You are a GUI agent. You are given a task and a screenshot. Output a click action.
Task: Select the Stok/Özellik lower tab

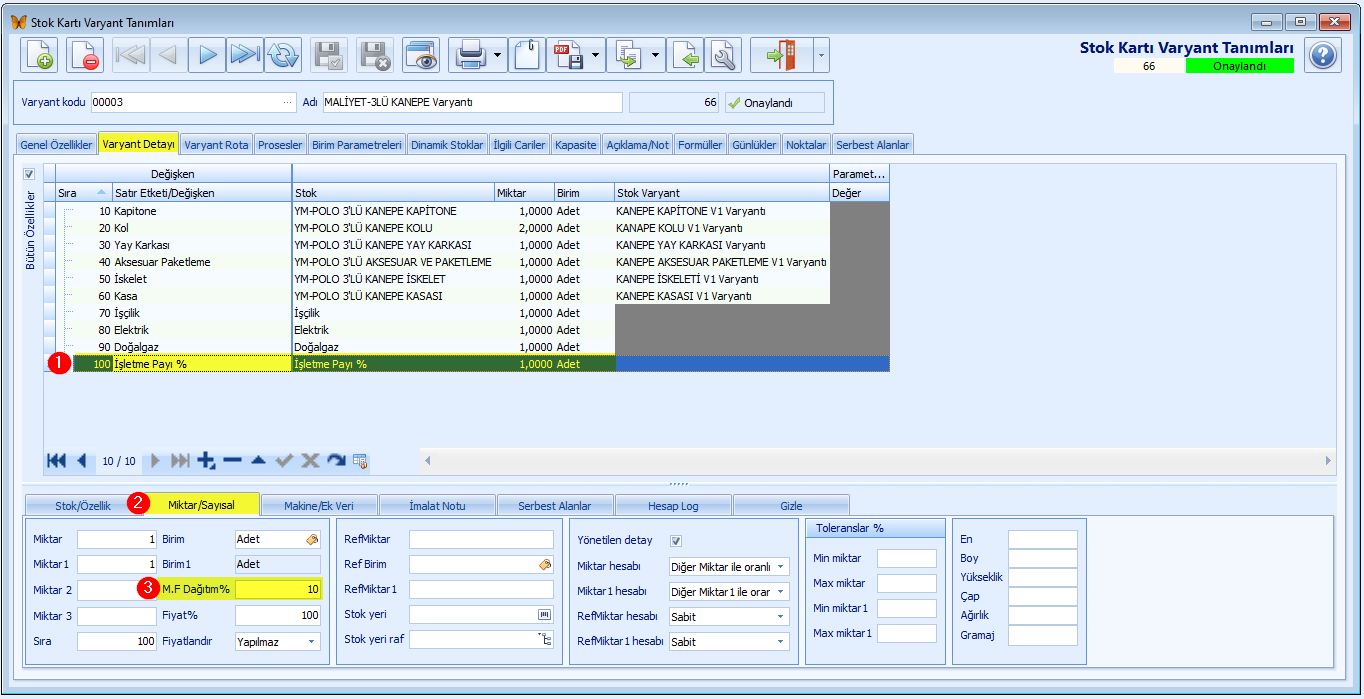pos(83,506)
